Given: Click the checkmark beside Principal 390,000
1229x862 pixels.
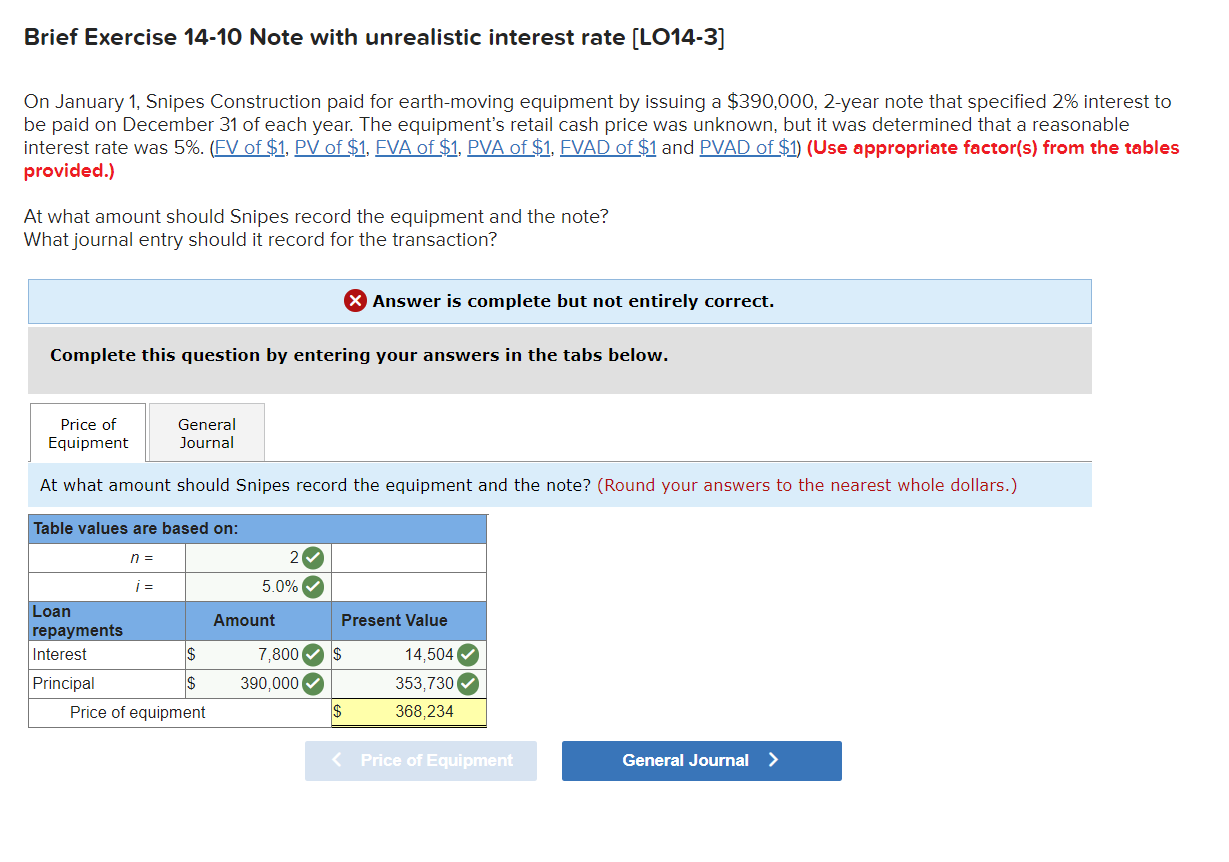Looking at the screenshot, I should 311,683.
